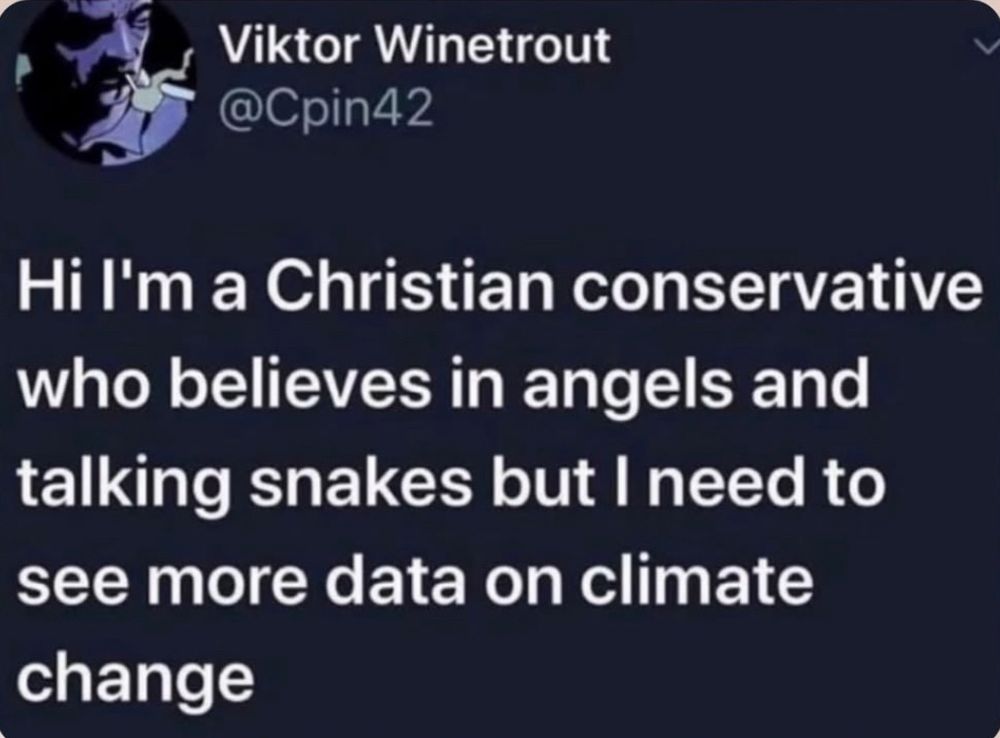Click the word "more" in the tweet
Screen dimensions: 1000x738
tap(274, 583)
